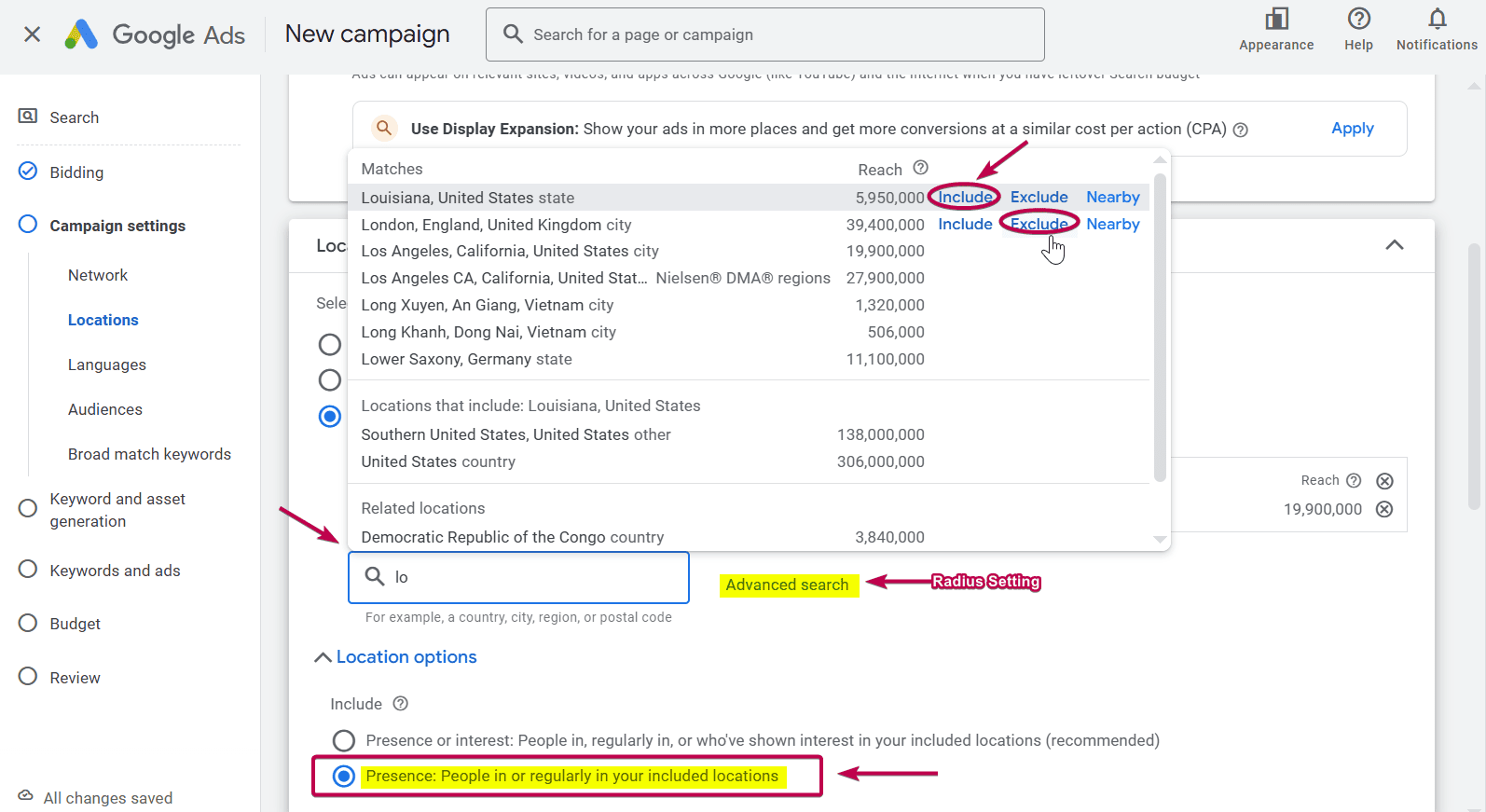This screenshot has height=812, width=1486.
Task: Click Include for Louisiana, United States
Action: pyautogui.click(x=965, y=197)
